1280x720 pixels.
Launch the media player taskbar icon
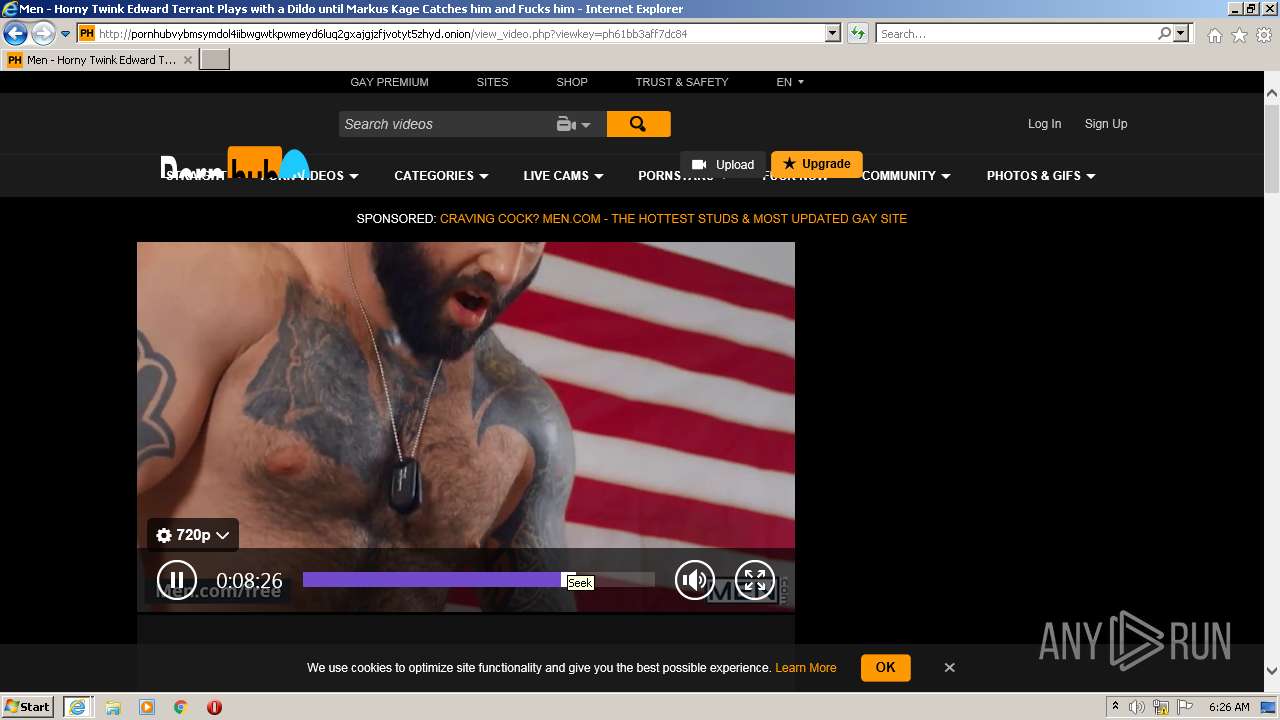pos(147,707)
